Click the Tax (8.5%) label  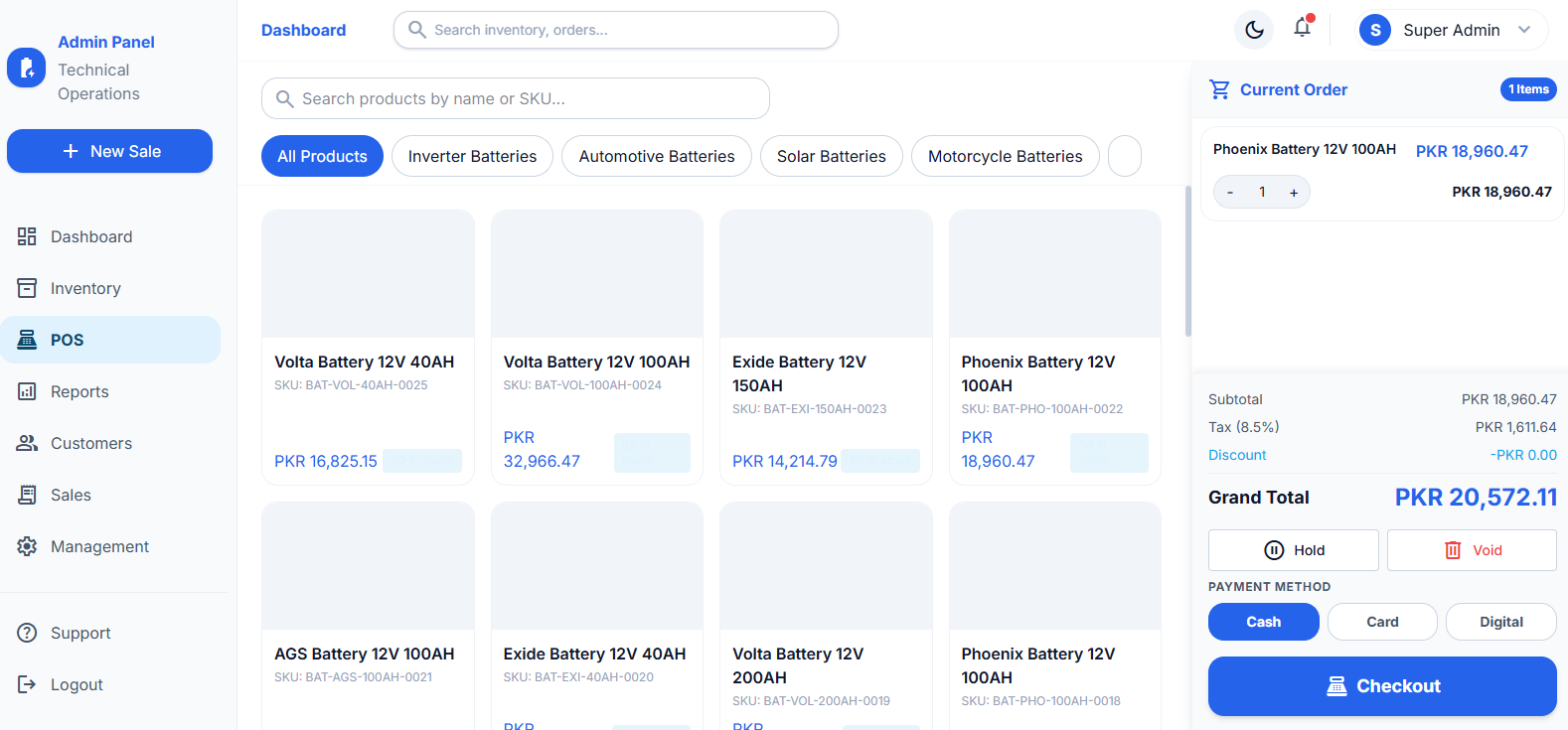coord(1244,427)
